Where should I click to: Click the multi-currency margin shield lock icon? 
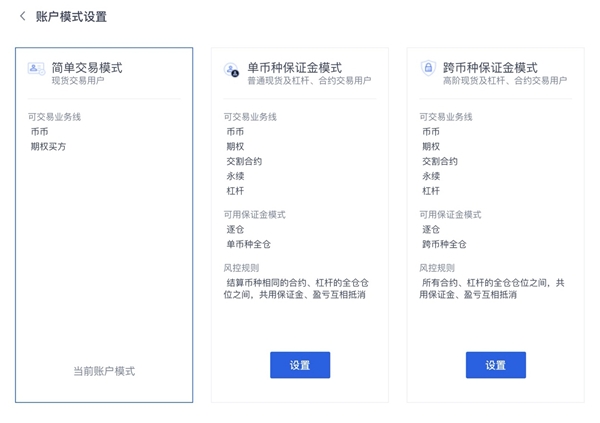[428, 68]
